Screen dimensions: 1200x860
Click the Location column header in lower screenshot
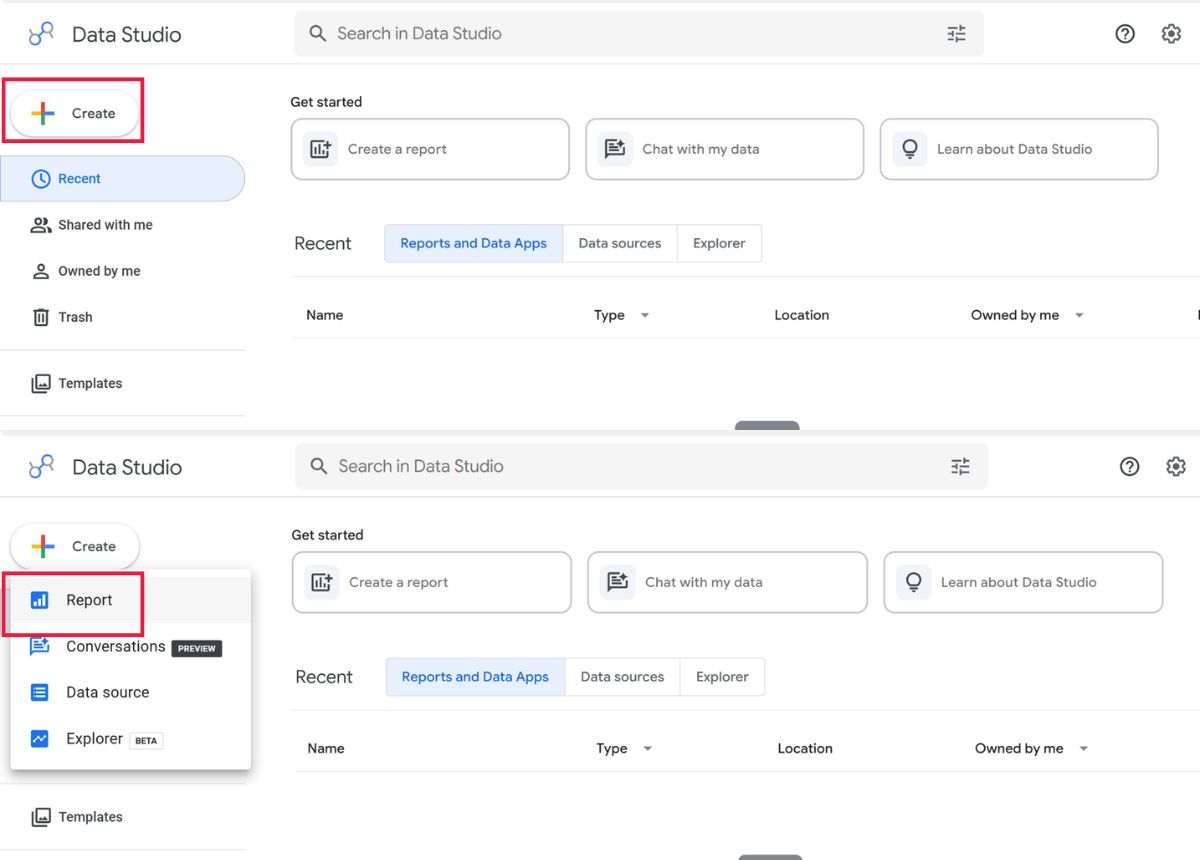805,748
